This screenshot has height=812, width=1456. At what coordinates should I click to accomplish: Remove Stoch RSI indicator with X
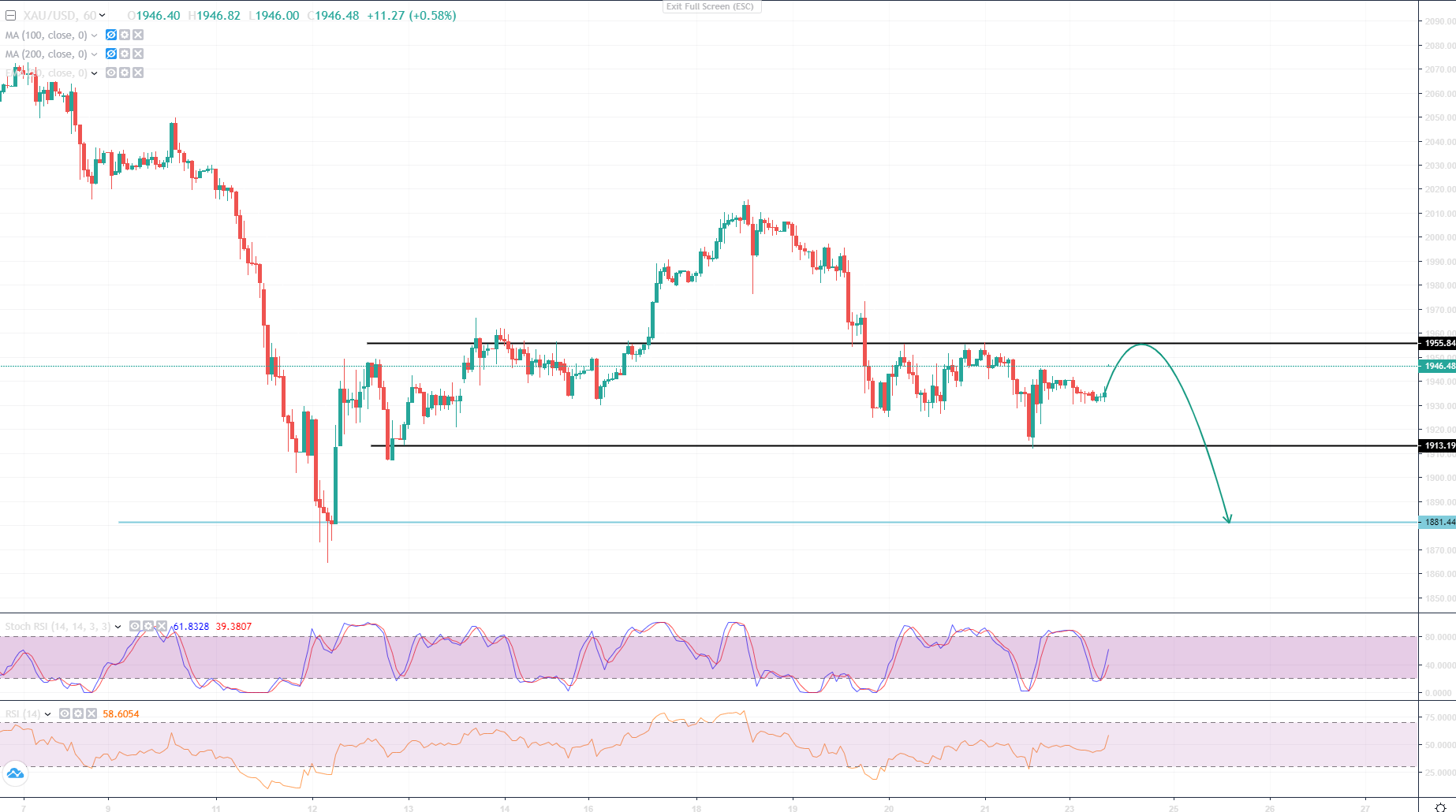(x=162, y=626)
